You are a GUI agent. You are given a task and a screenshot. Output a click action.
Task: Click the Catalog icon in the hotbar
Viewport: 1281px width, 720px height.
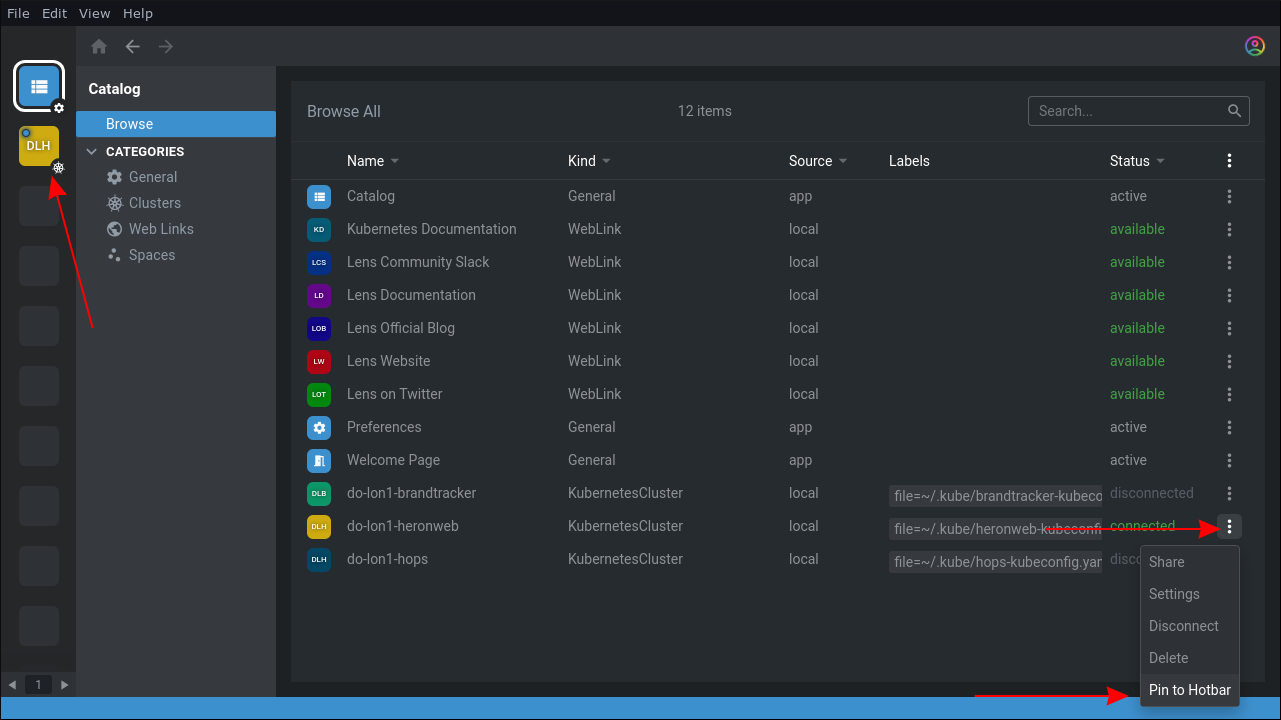click(x=39, y=86)
